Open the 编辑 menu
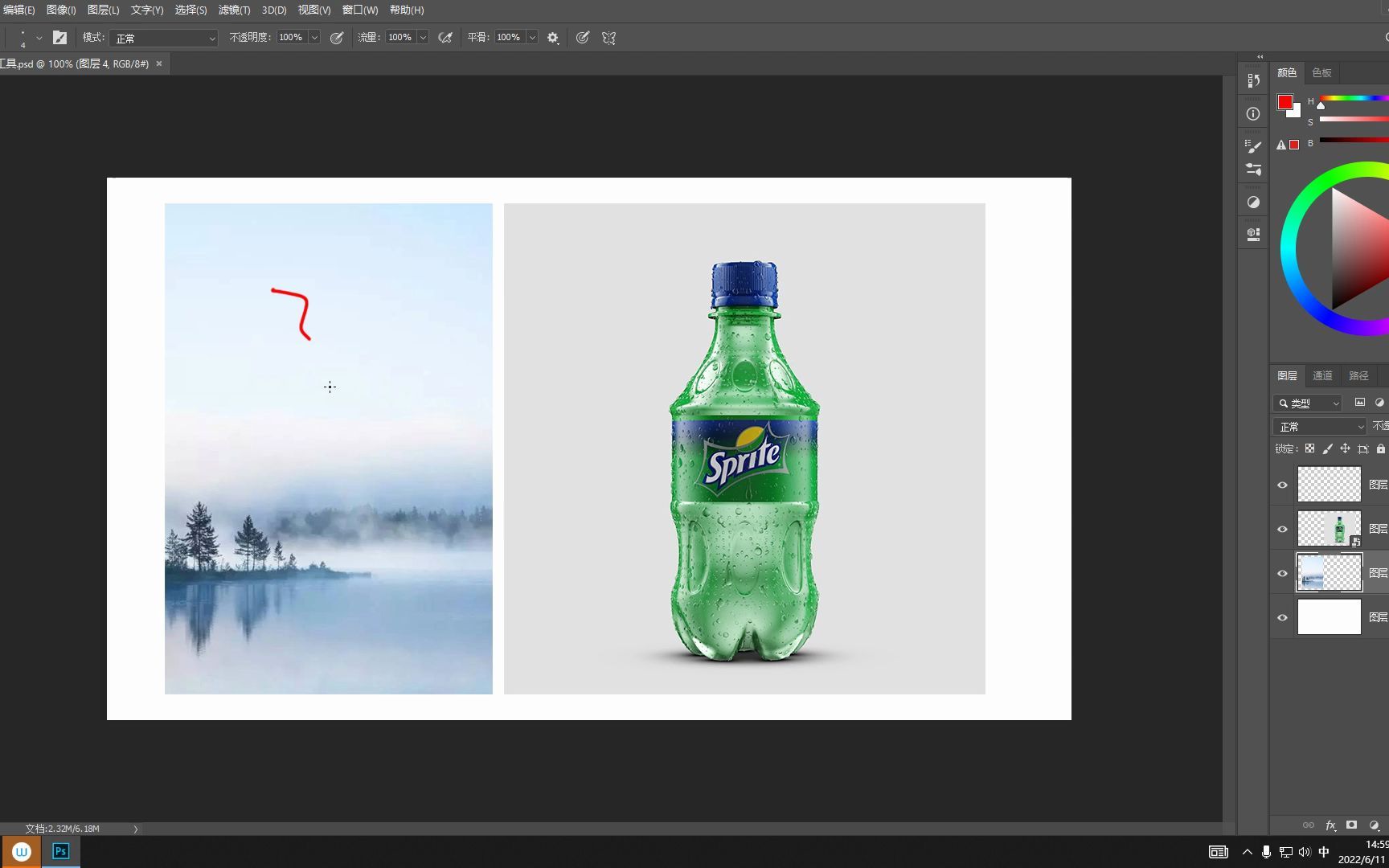1389x868 pixels. tap(18, 10)
